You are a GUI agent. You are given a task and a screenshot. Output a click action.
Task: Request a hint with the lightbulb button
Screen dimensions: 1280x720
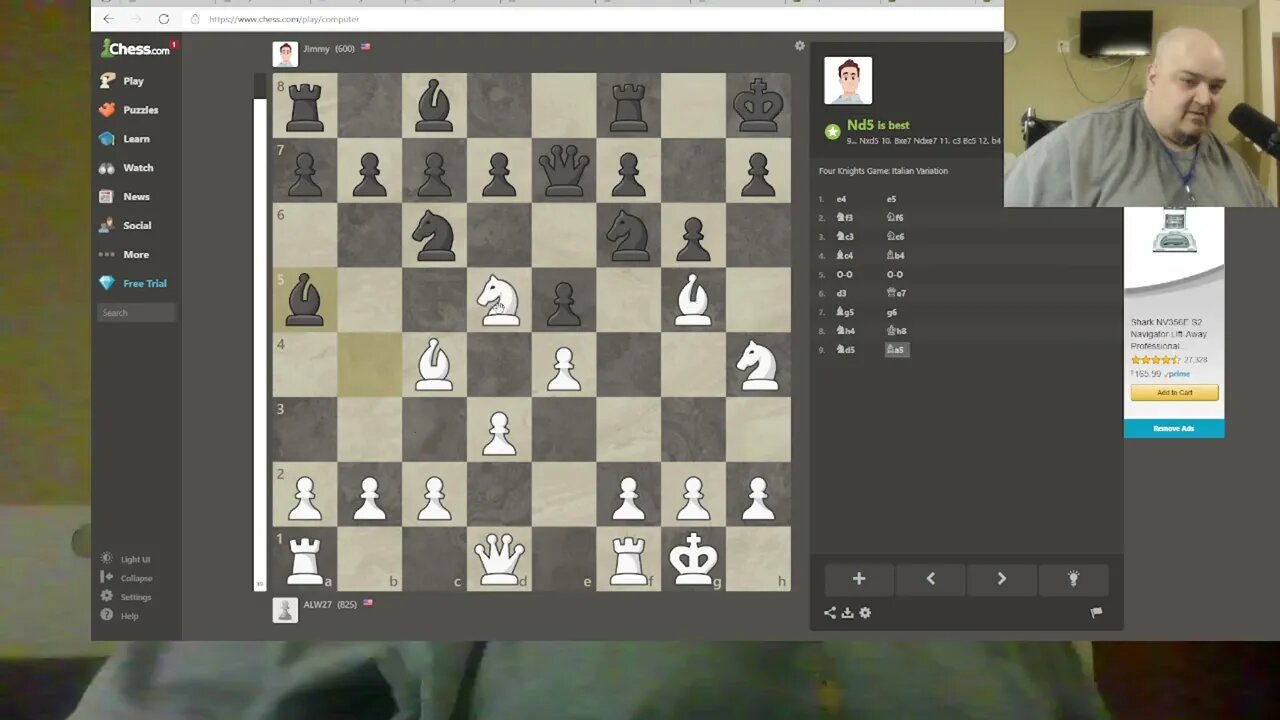[1073, 579]
